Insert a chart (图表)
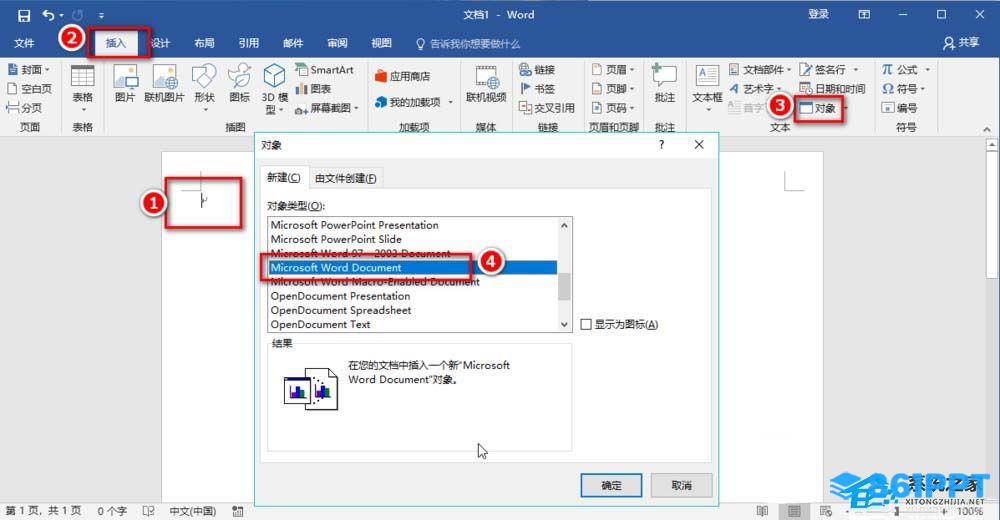 [x=313, y=89]
